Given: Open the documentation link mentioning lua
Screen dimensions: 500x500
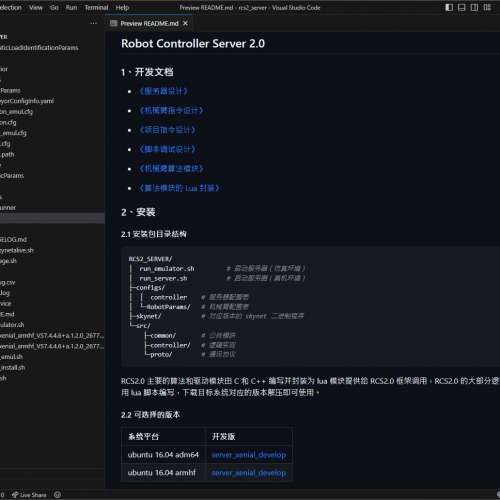Looking at the screenshot, I should 179,188.
